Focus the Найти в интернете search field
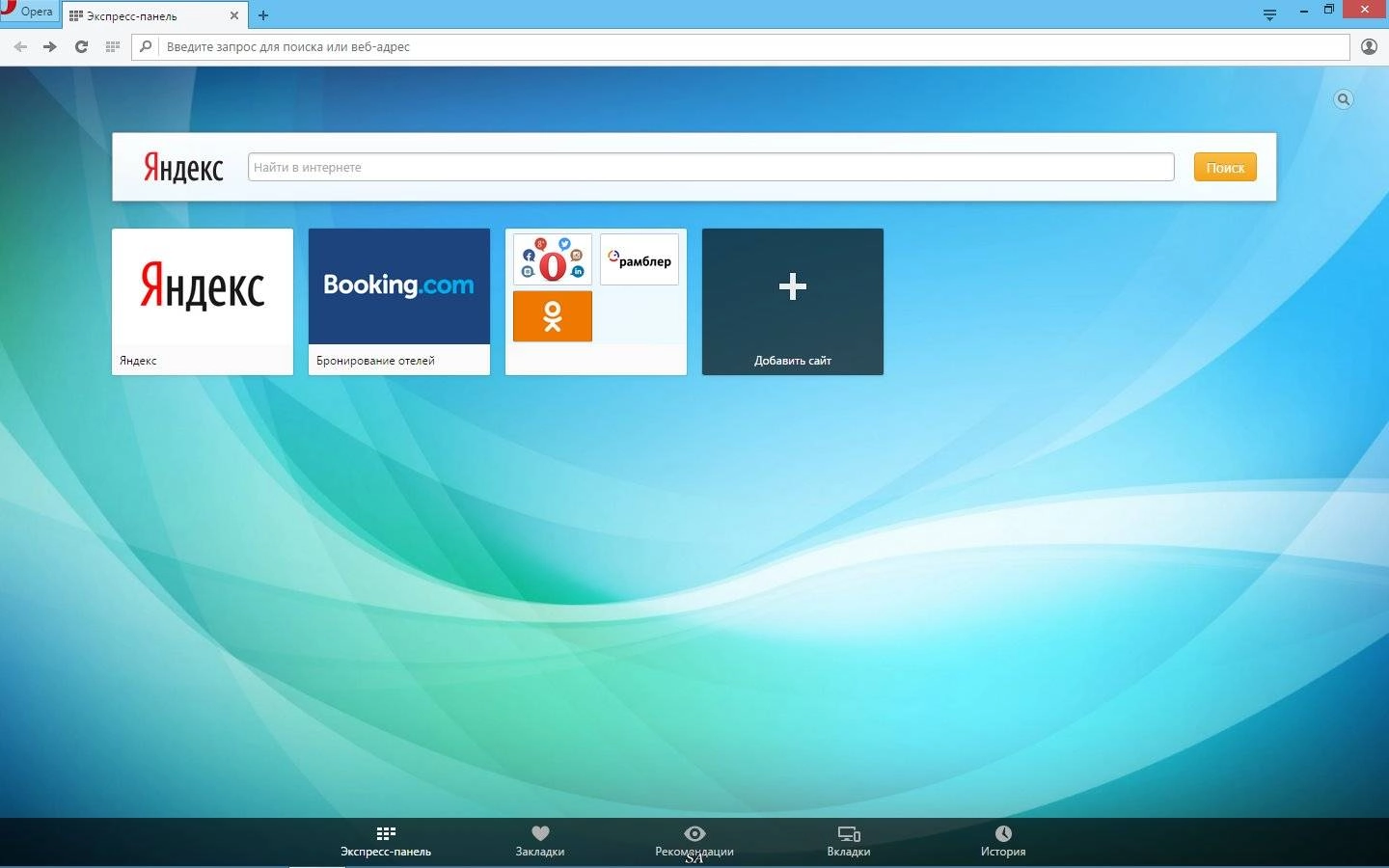This screenshot has width=1389, height=868. point(711,167)
